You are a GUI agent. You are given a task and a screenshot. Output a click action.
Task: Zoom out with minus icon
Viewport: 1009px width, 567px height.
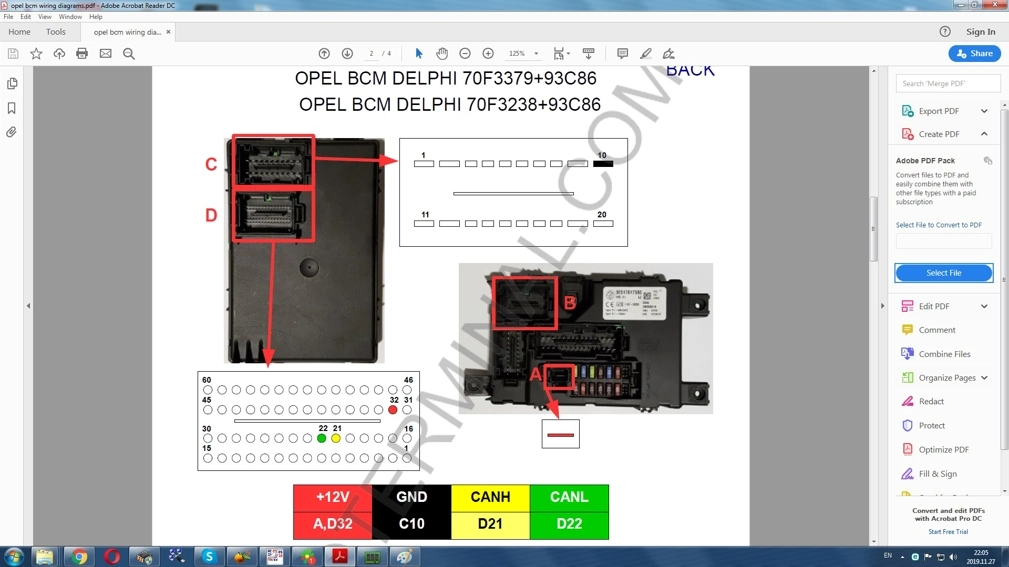pos(465,53)
